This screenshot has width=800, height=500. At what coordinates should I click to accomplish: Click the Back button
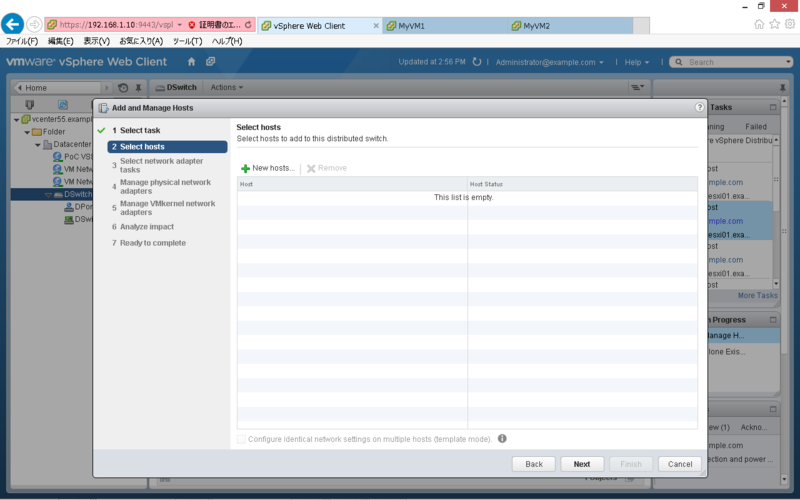point(534,464)
